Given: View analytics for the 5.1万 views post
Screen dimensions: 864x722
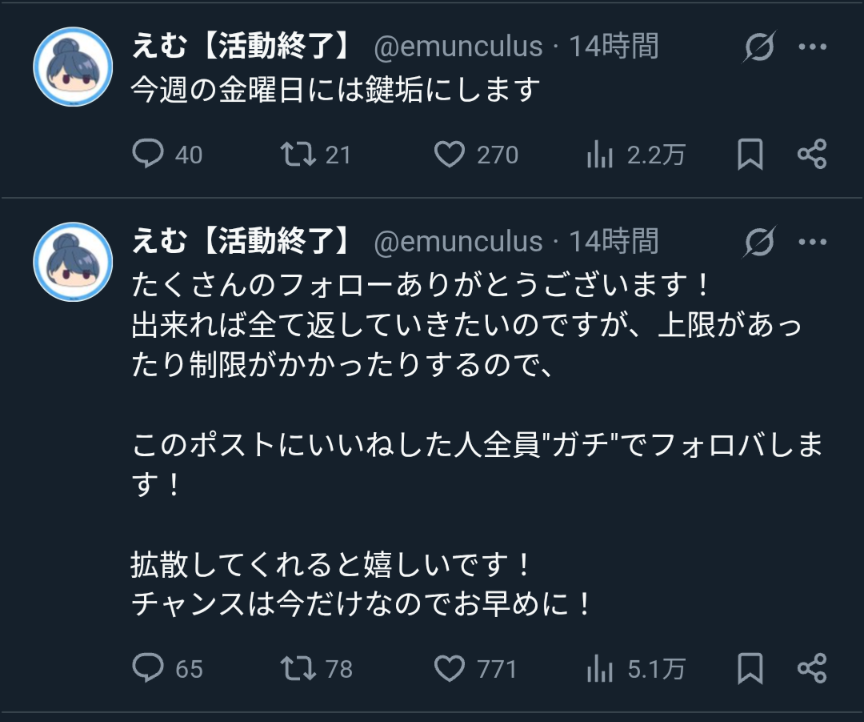Looking at the screenshot, I should [x=599, y=667].
